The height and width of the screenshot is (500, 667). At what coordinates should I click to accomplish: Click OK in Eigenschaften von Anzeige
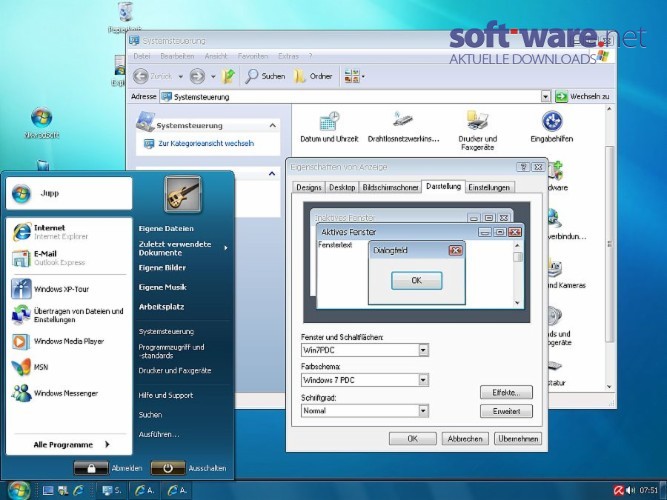[413, 438]
